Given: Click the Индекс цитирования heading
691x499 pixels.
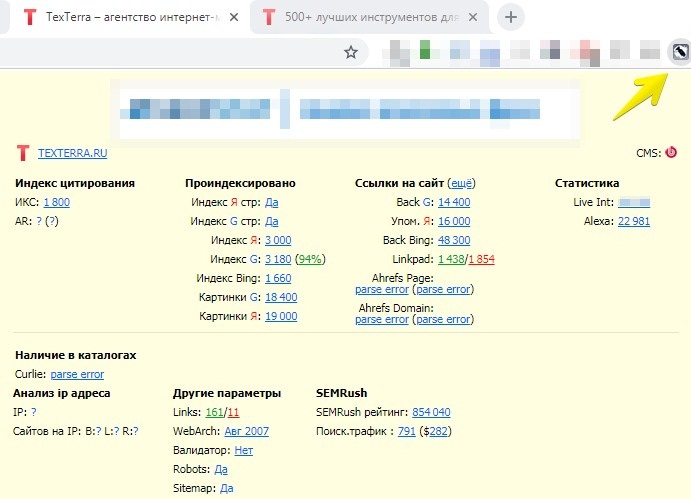Looking at the screenshot, I should [x=75, y=183].
